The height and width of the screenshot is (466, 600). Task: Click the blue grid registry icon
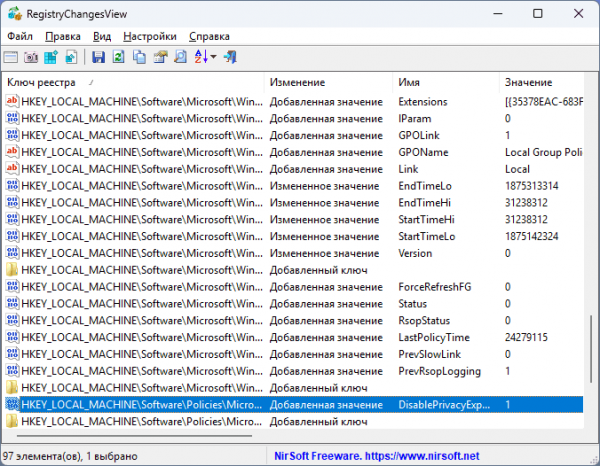(51, 57)
